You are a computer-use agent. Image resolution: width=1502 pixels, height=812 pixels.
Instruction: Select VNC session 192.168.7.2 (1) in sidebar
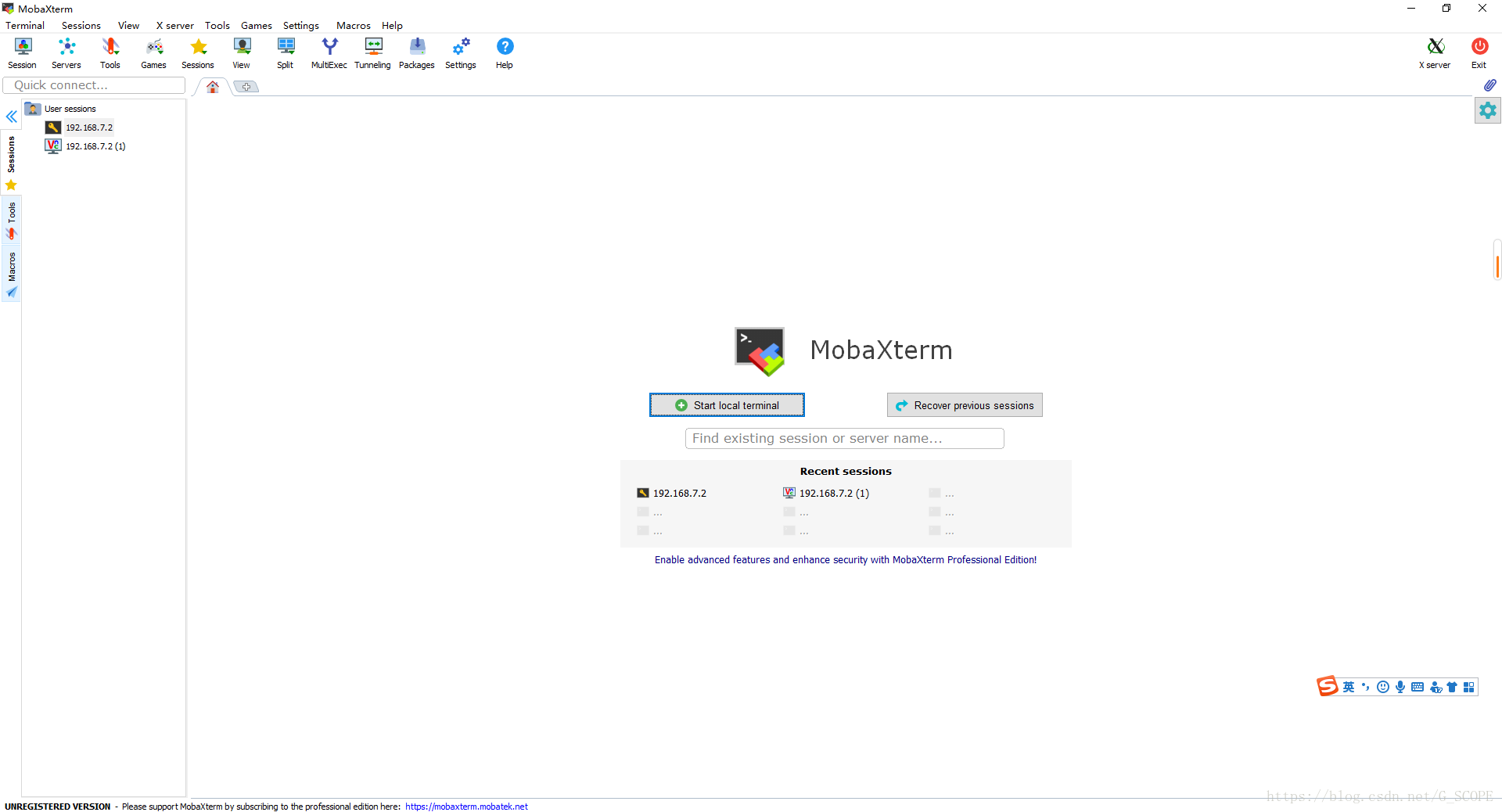[86, 146]
